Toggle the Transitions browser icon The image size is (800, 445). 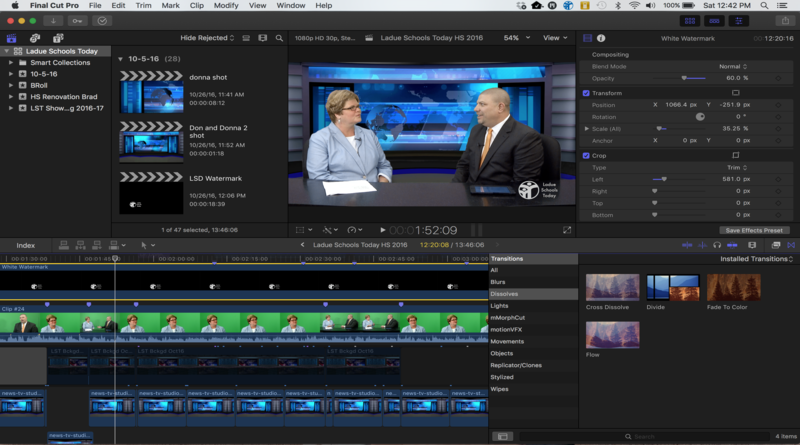point(791,245)
